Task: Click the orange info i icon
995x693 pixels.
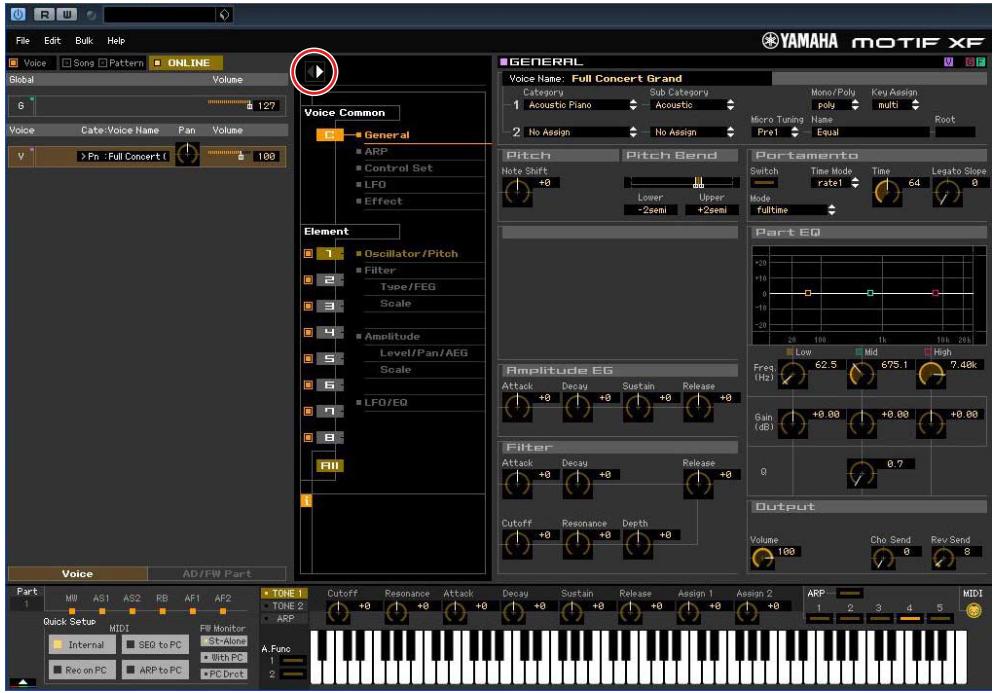Action: [x=306, y=501]
